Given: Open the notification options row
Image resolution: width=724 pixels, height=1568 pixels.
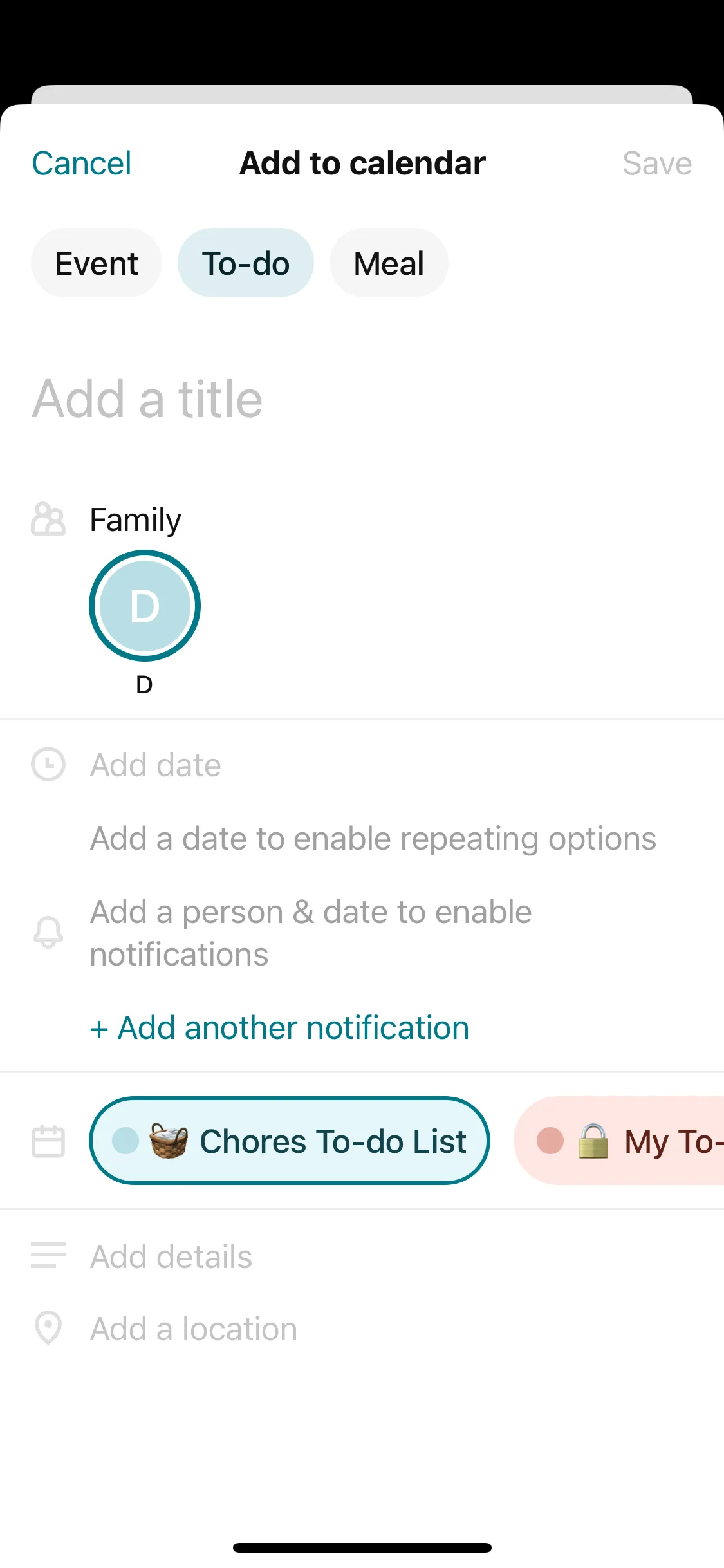Looking at the screenshot, I should [x=311, y=933].
